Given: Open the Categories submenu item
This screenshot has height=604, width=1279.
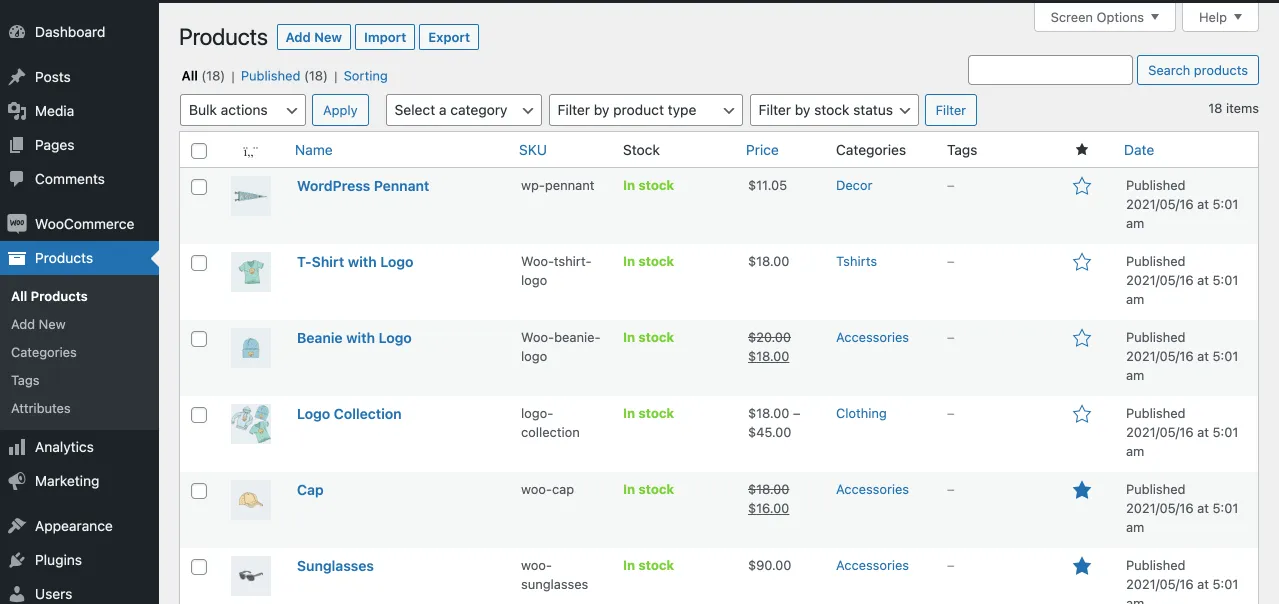Looking at the screenshot, I should pyautogui.click(x=44, y=352).
